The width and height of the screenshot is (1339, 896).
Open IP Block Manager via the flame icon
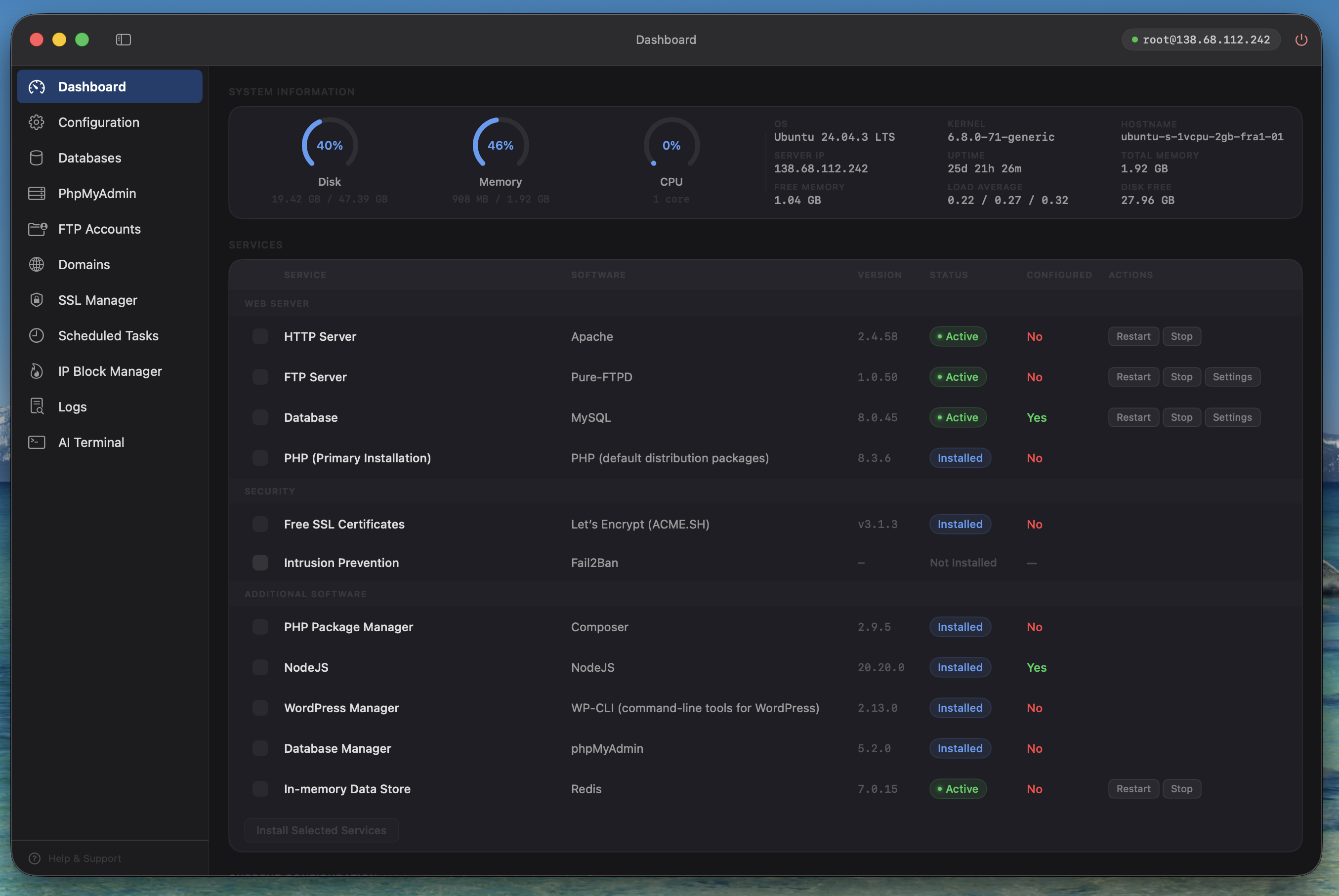(x=37, y=371)
